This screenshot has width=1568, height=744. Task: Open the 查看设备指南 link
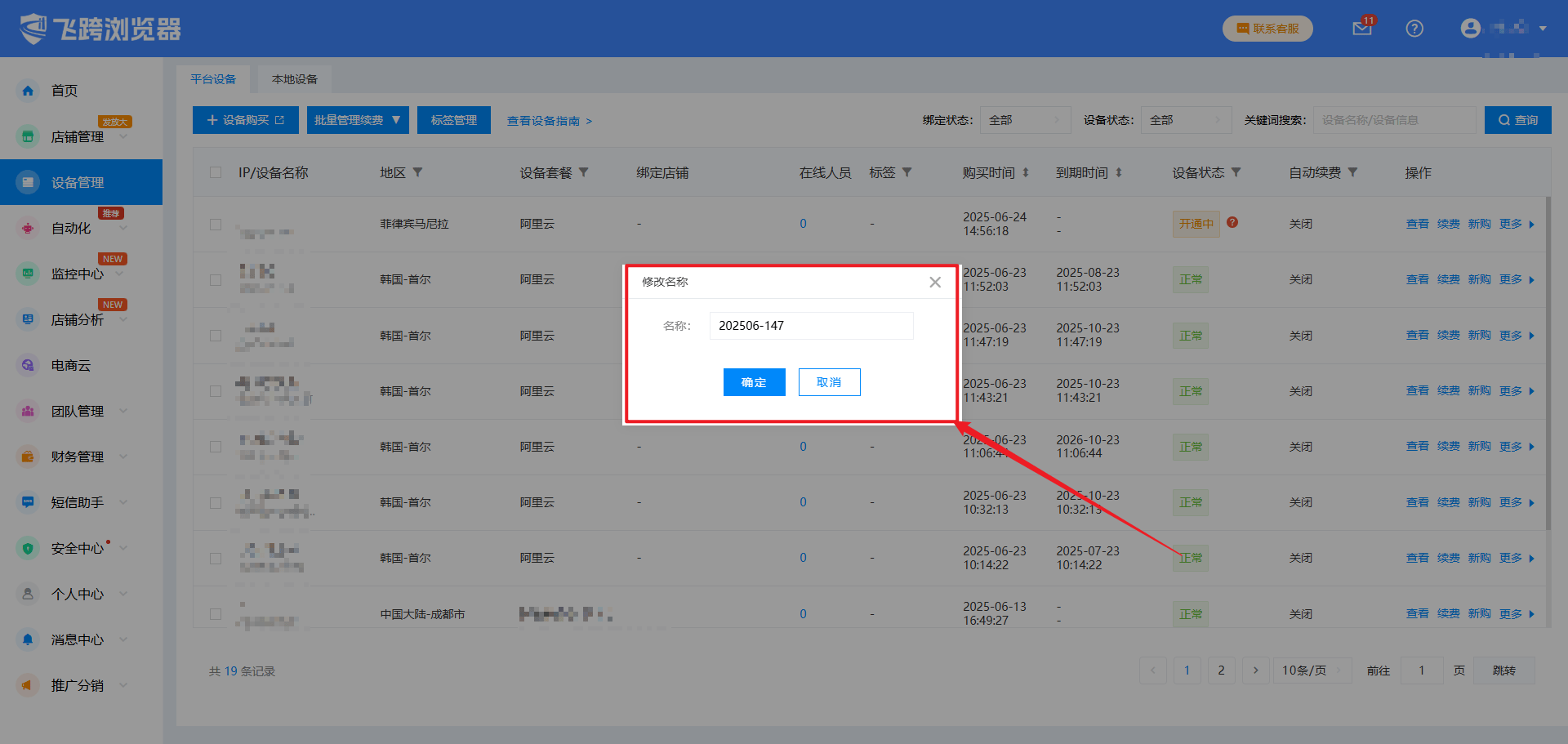549,121
